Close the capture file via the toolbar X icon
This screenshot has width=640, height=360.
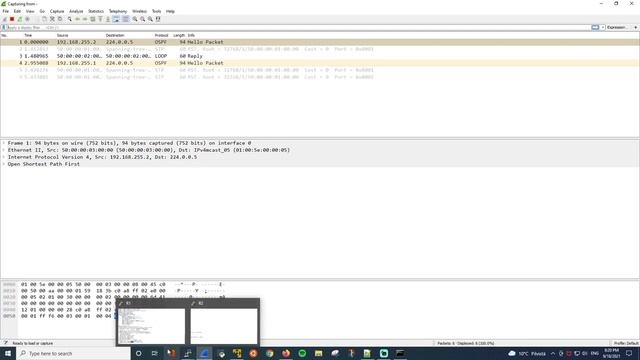coord(52,19)
